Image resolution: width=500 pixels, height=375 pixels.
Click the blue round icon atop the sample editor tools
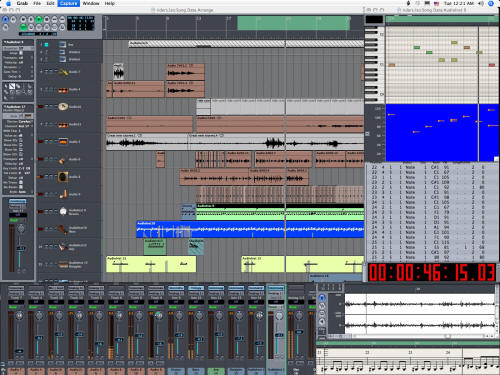coord(322,298)
